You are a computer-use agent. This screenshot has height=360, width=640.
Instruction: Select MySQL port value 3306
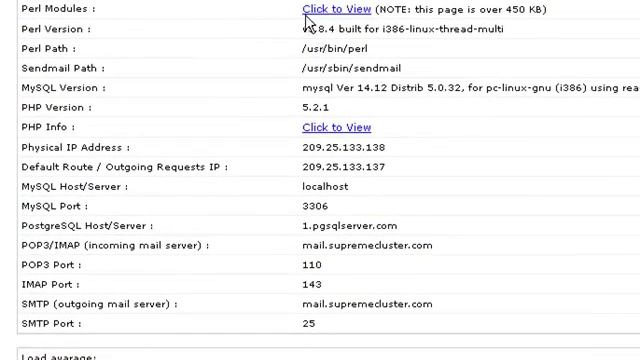pos(315,207)
